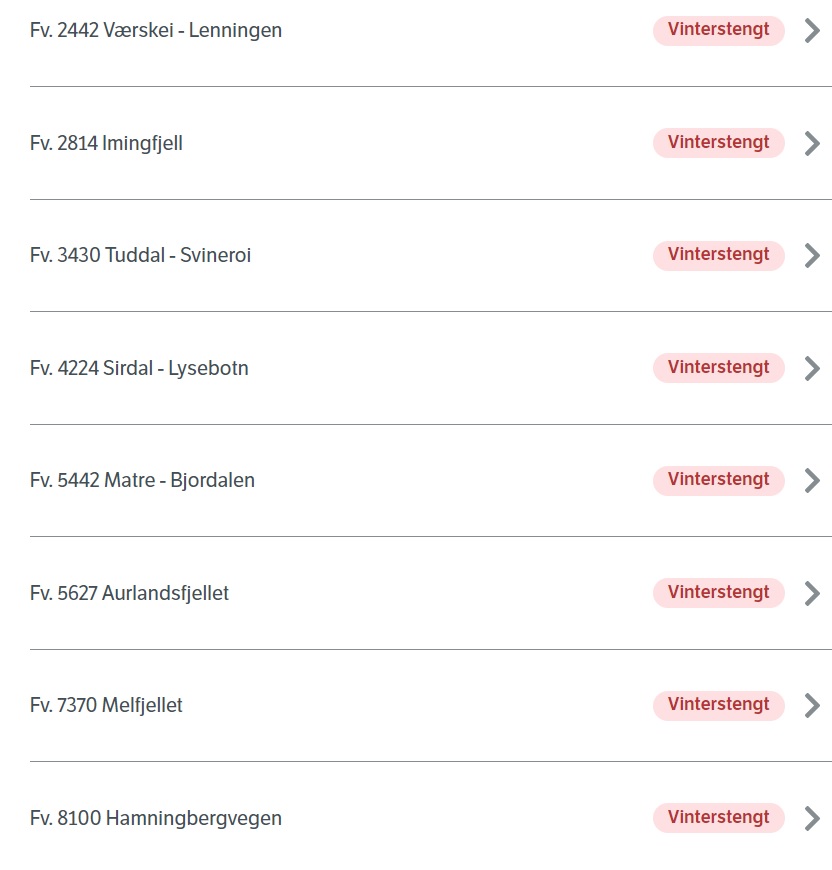Open Fv. 3430 Tuddal - Svineroi details
This screenshot has height=870, width=832.
(x=140, y=255)
